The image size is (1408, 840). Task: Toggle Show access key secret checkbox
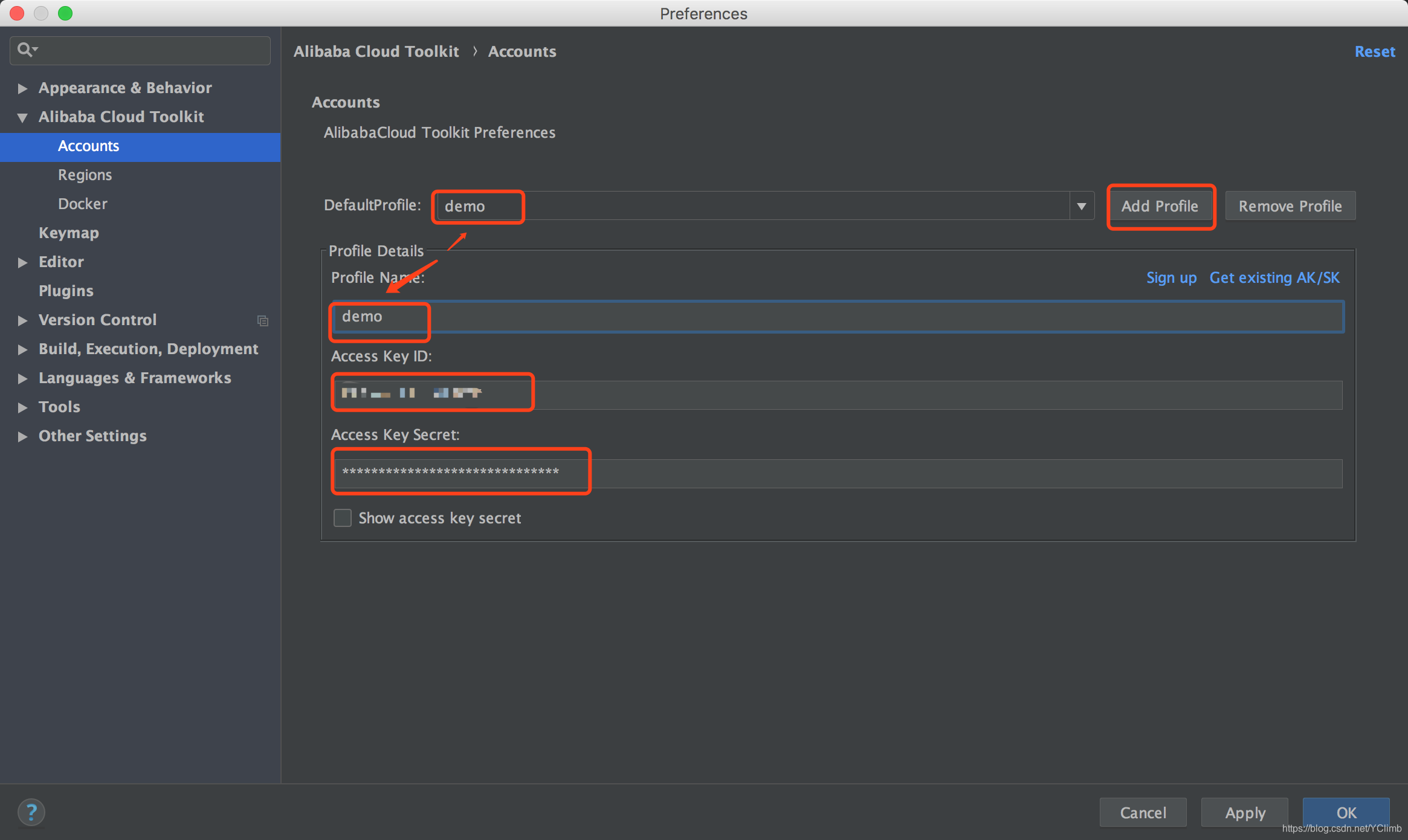[x=340, y=517]
